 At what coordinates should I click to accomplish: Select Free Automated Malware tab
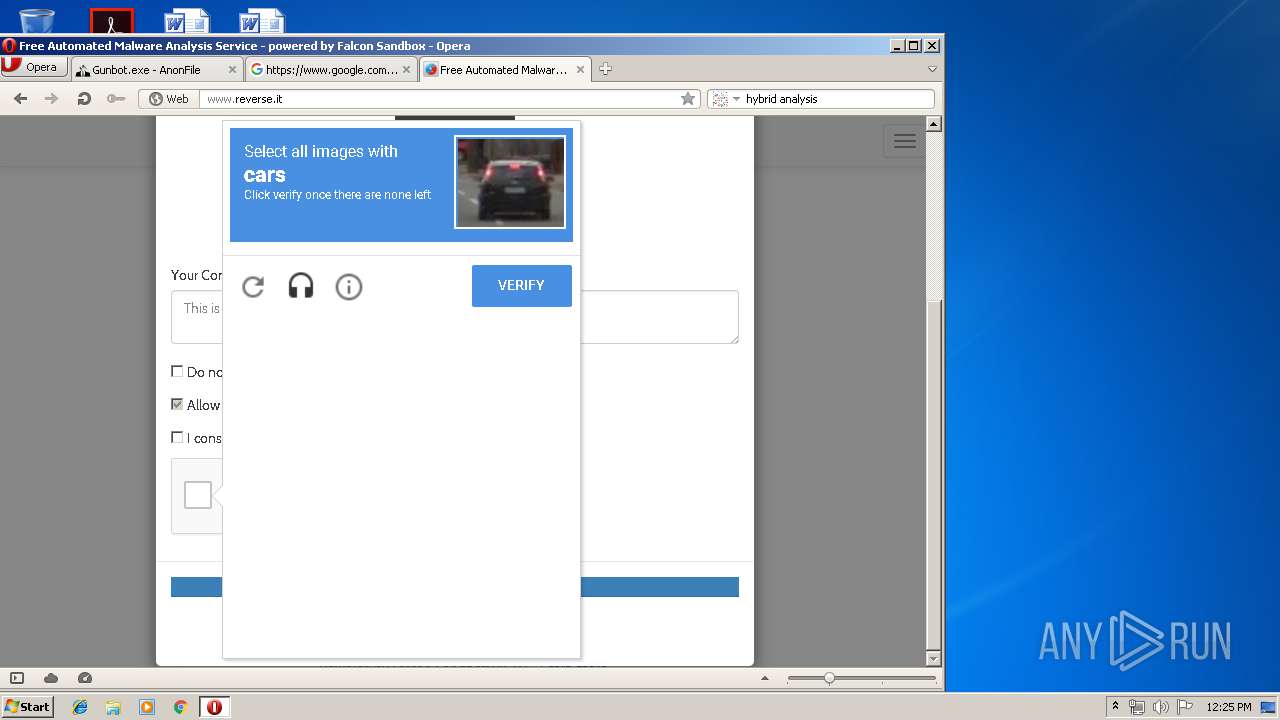tap(503, 70)
